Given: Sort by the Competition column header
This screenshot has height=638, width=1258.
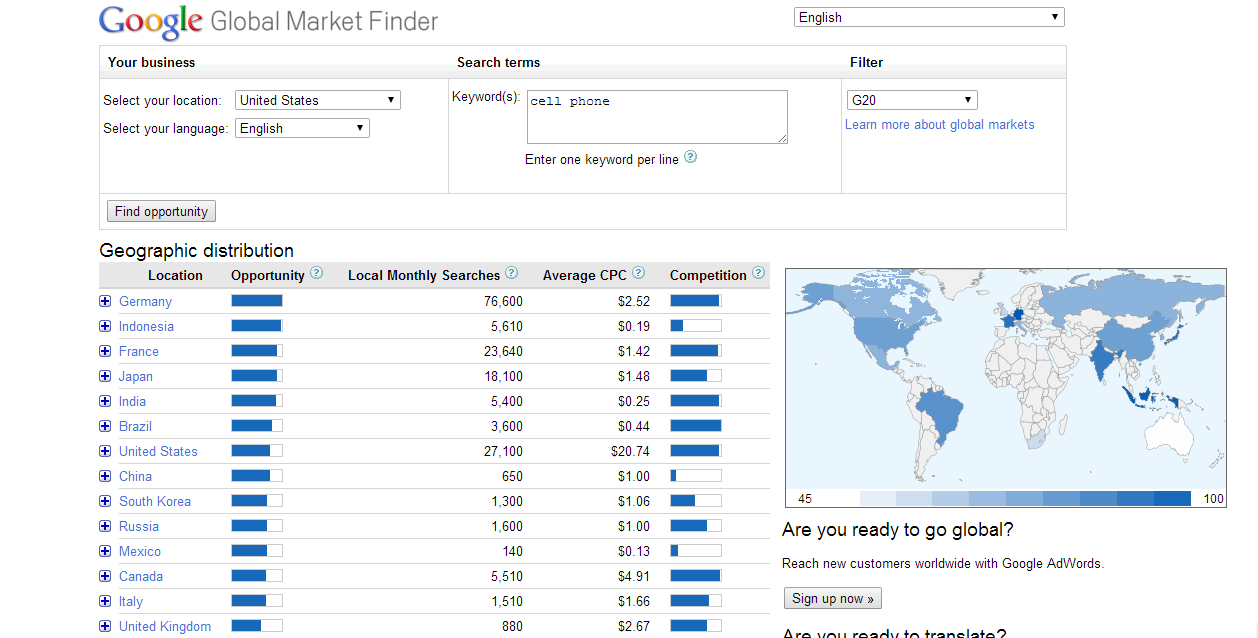Looking at the screenshot, I should (x=708, y=275).
